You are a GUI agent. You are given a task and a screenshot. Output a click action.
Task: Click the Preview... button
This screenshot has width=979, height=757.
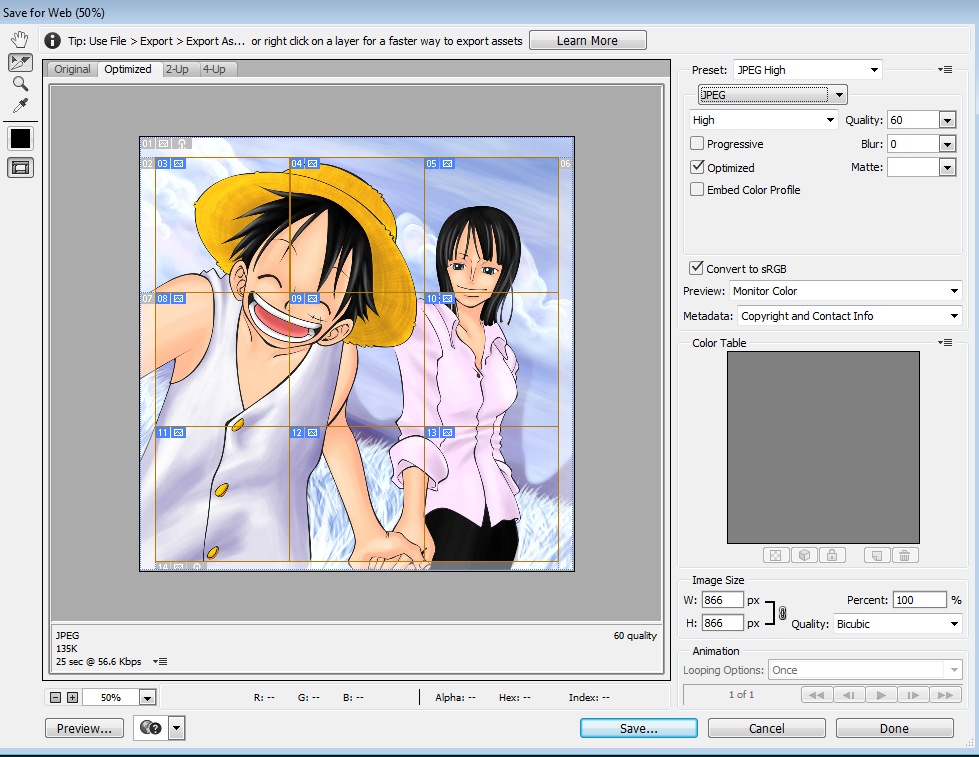pos(84,728)
